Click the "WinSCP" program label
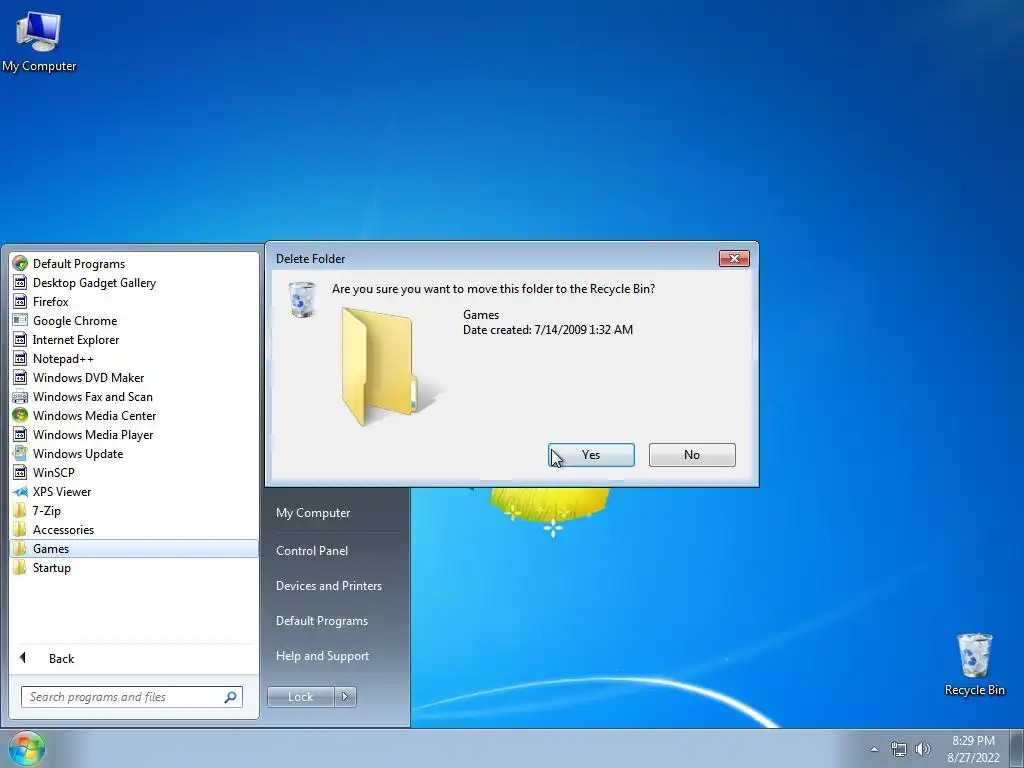The image size is (1024, 768). (x=54, y=472)
